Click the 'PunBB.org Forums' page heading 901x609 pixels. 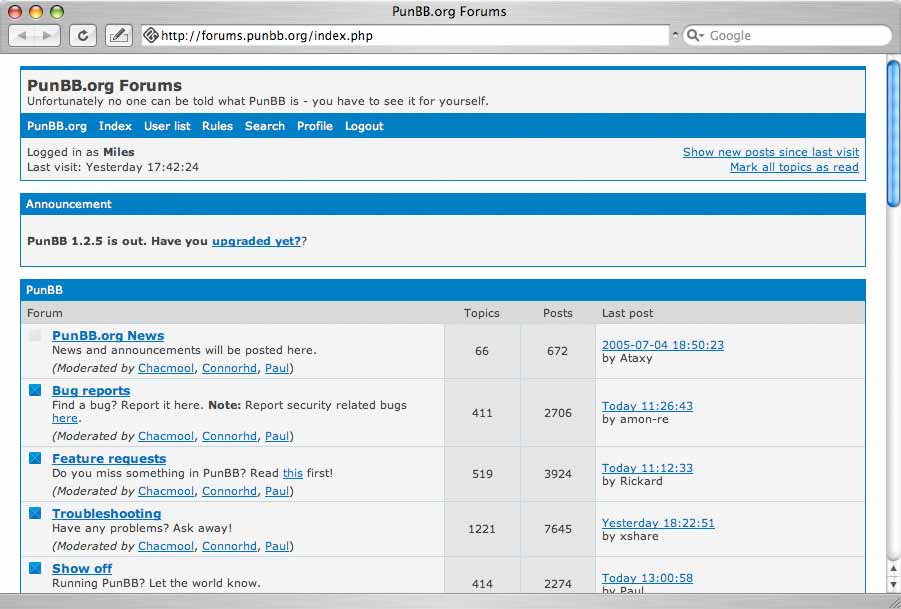pyautogui.click(x=105, y=86)
